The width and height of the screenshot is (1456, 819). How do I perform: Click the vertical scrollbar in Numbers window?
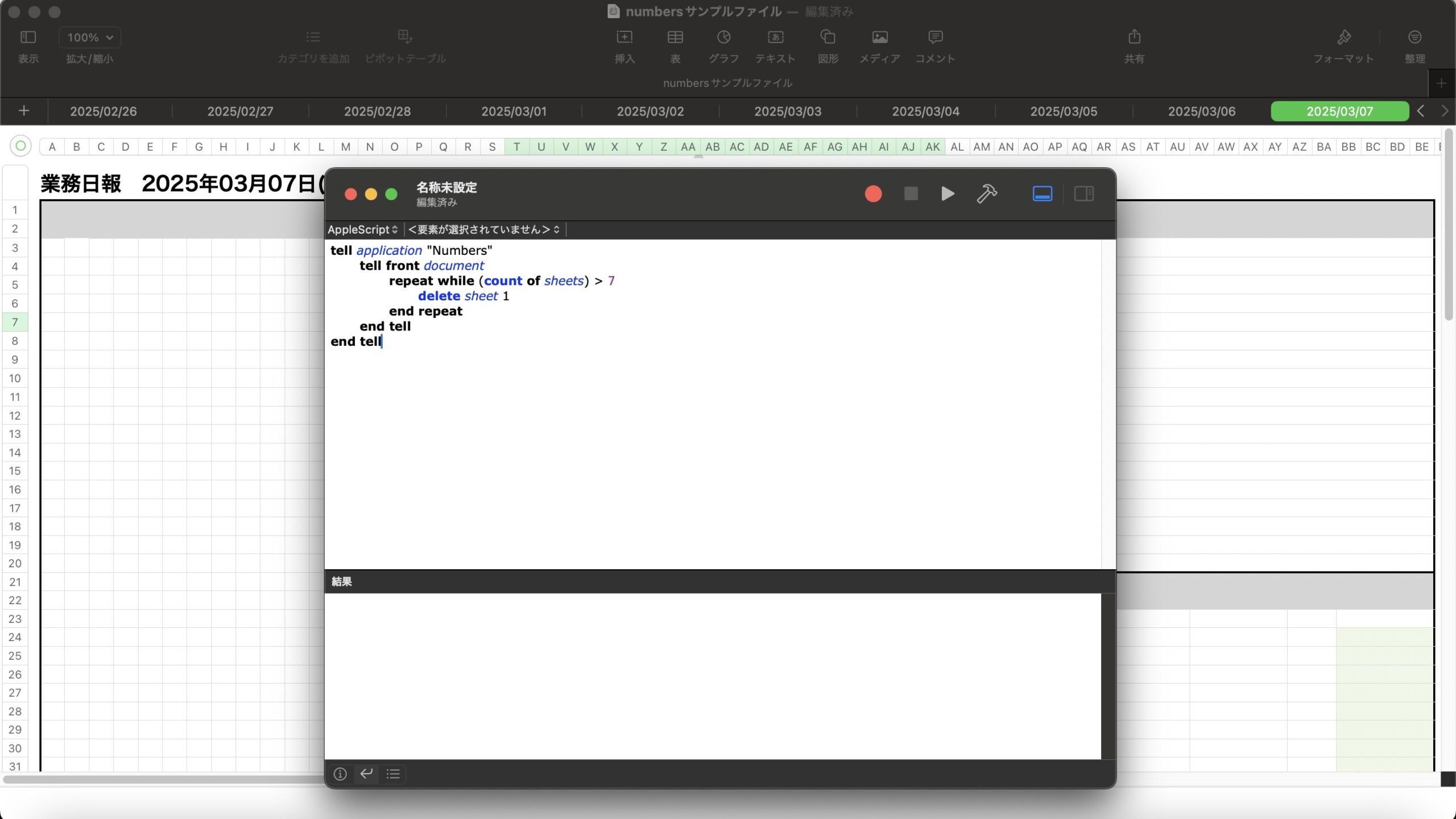(x=1448, y=225)
